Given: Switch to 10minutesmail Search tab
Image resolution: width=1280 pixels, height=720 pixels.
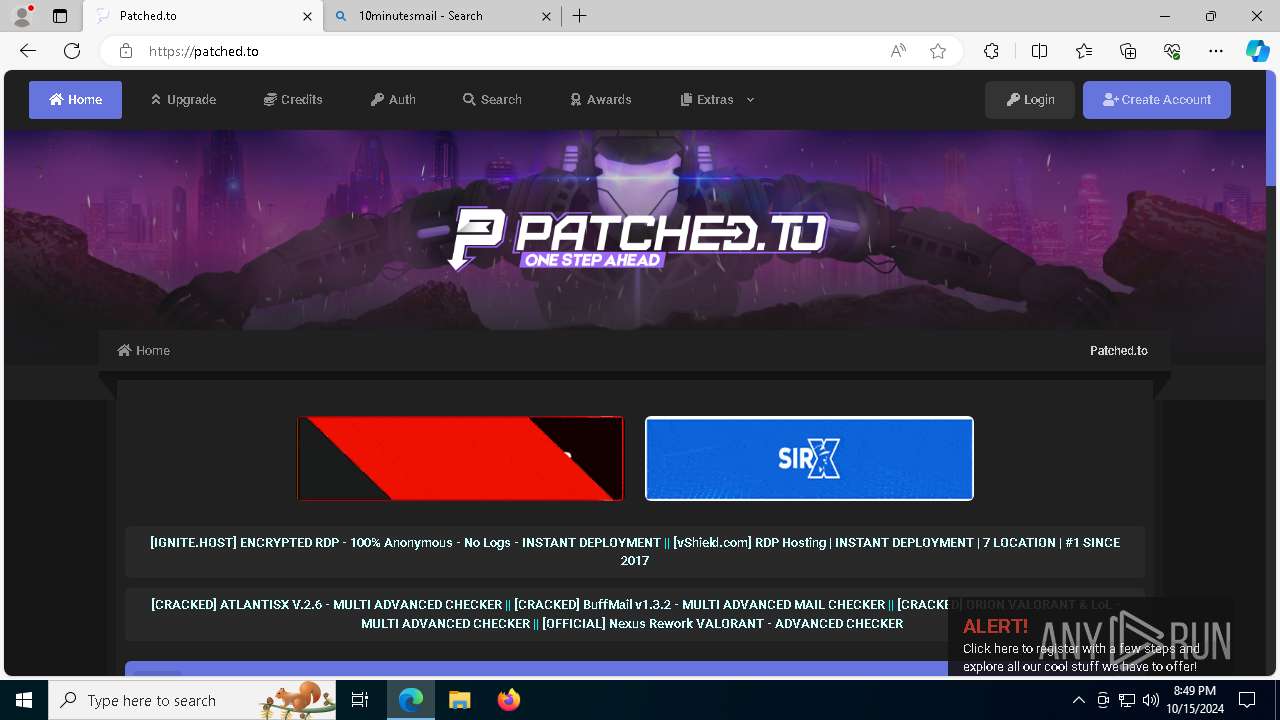Looking at the screenshot, I should tap(441, 16).
